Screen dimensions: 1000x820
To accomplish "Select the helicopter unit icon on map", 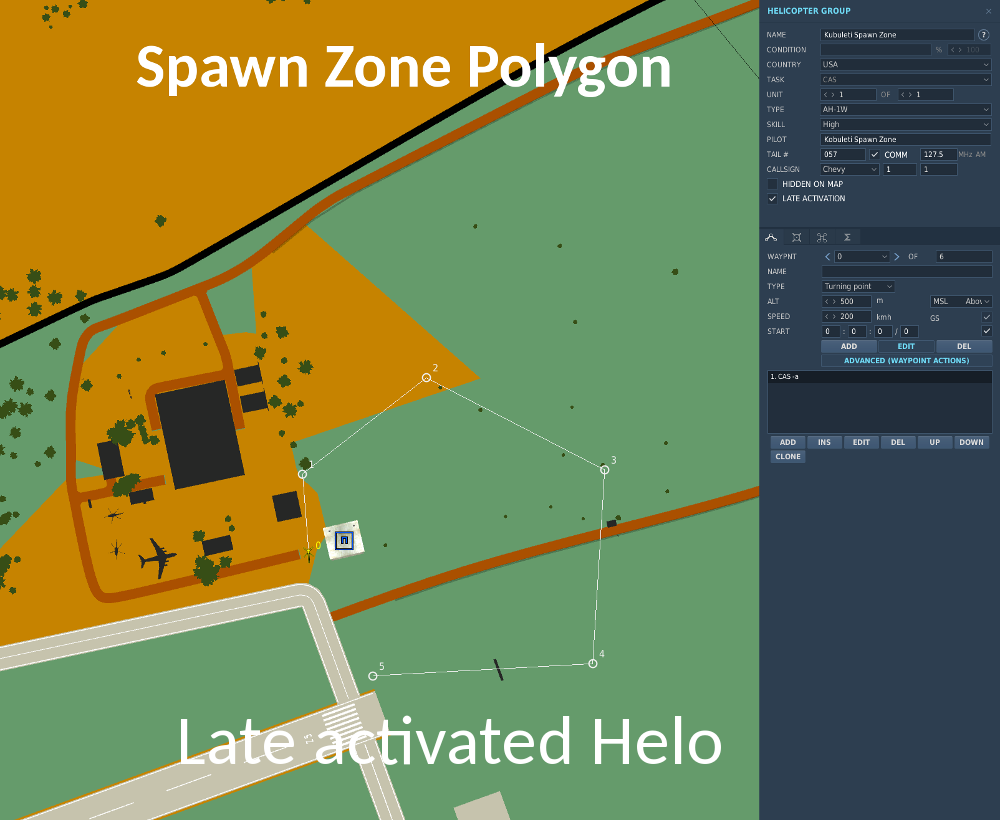I will point(344,540).
